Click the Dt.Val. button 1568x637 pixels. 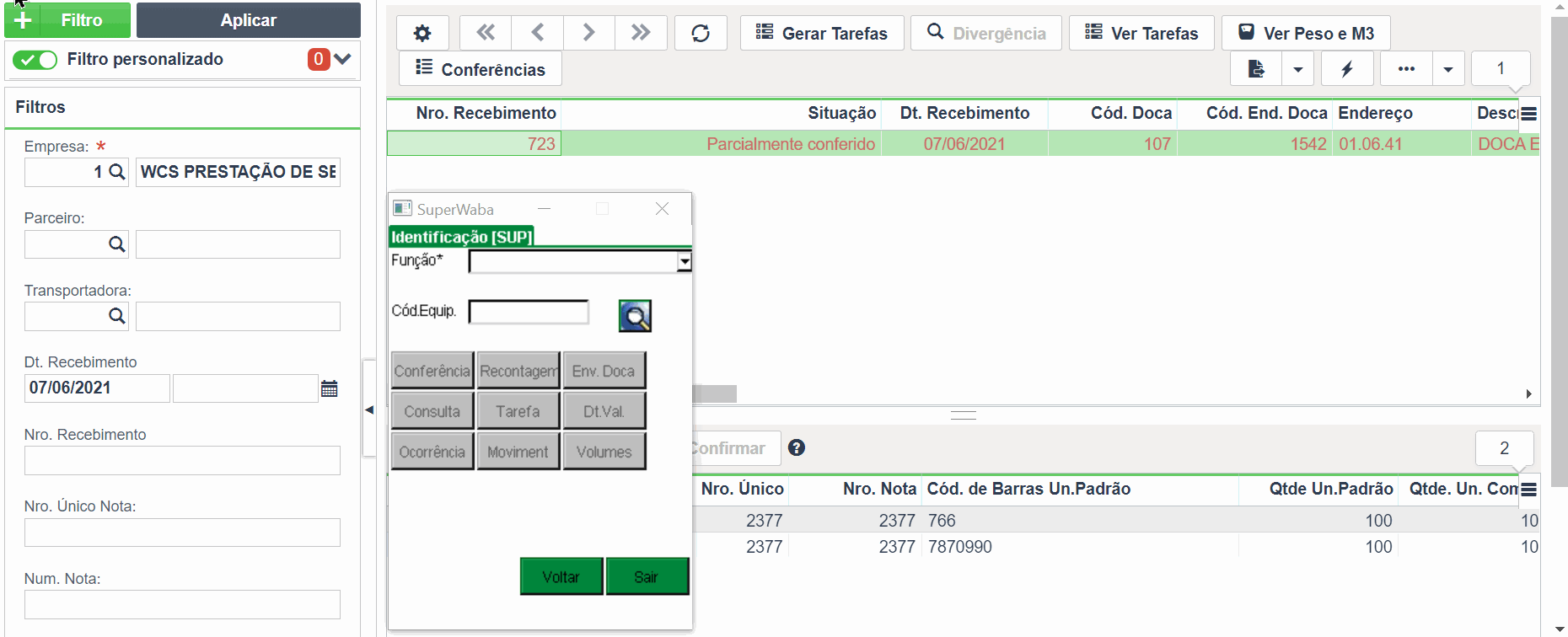(604, 411)
